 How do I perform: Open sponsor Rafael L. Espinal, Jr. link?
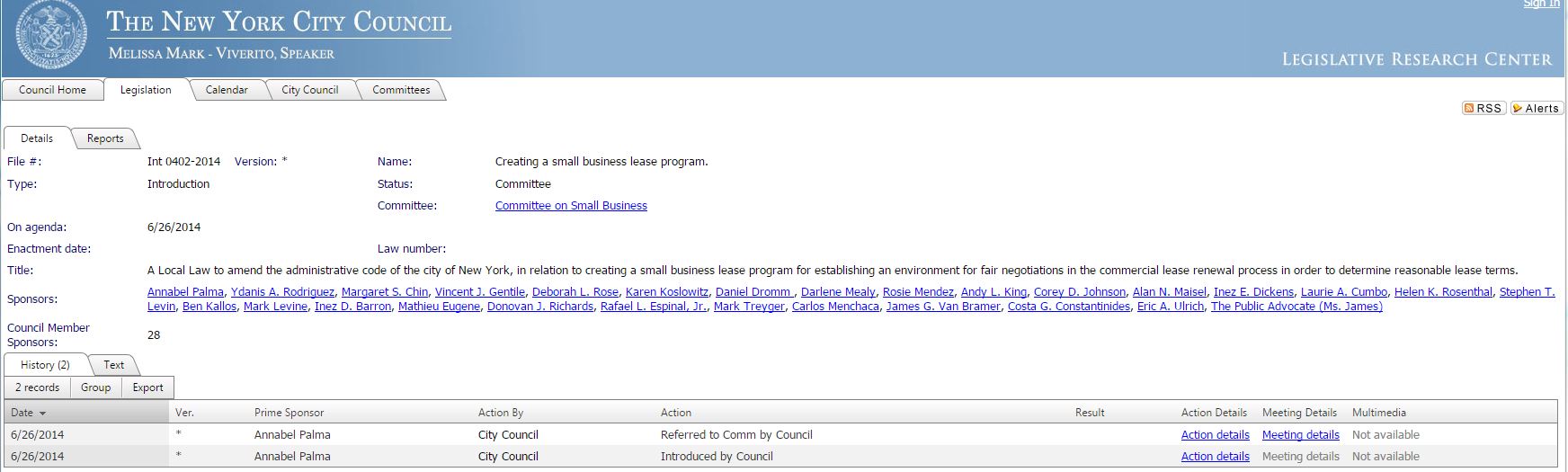(x=654, y=307)
